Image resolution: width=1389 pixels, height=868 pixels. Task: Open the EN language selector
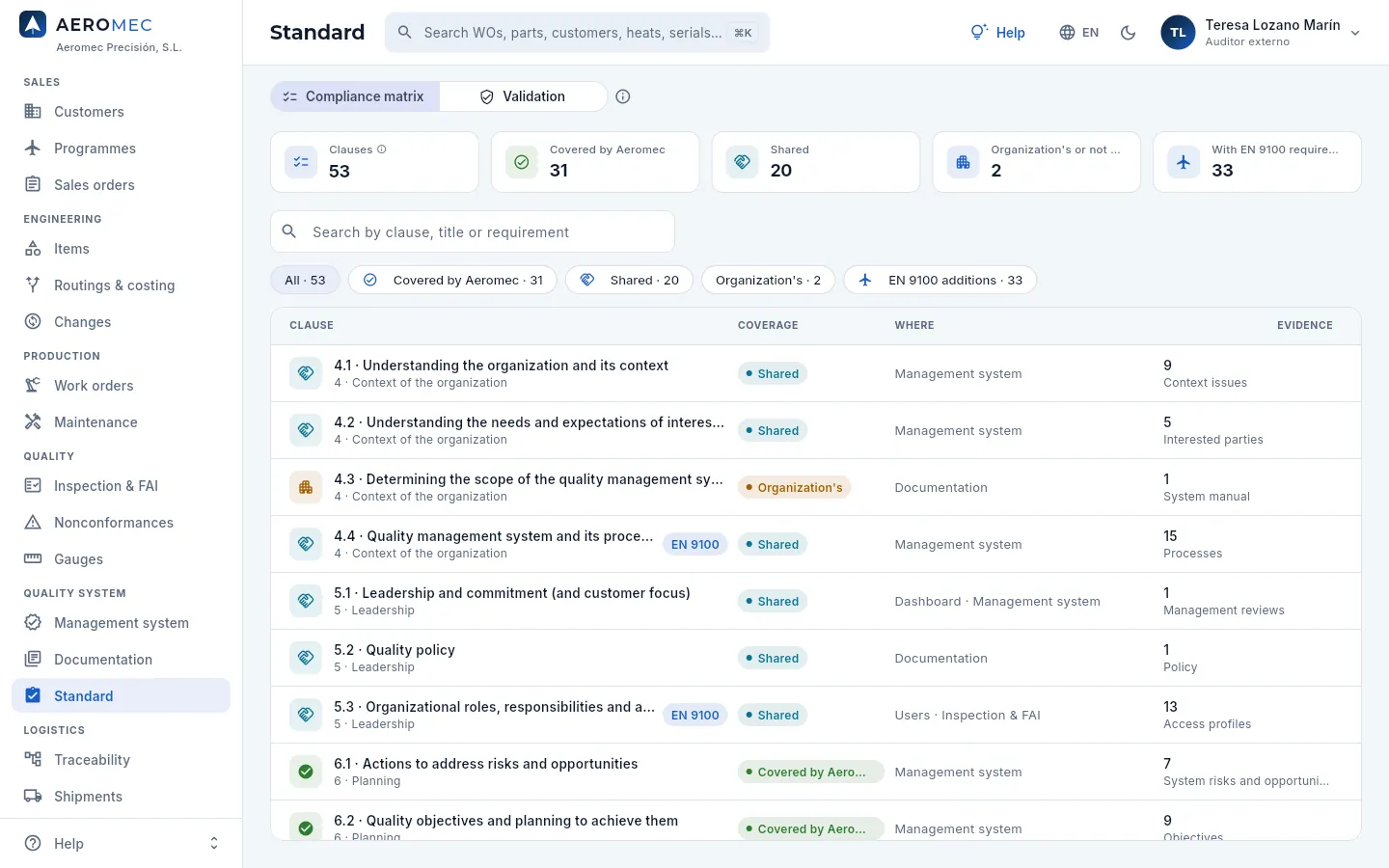(1079, 33)
